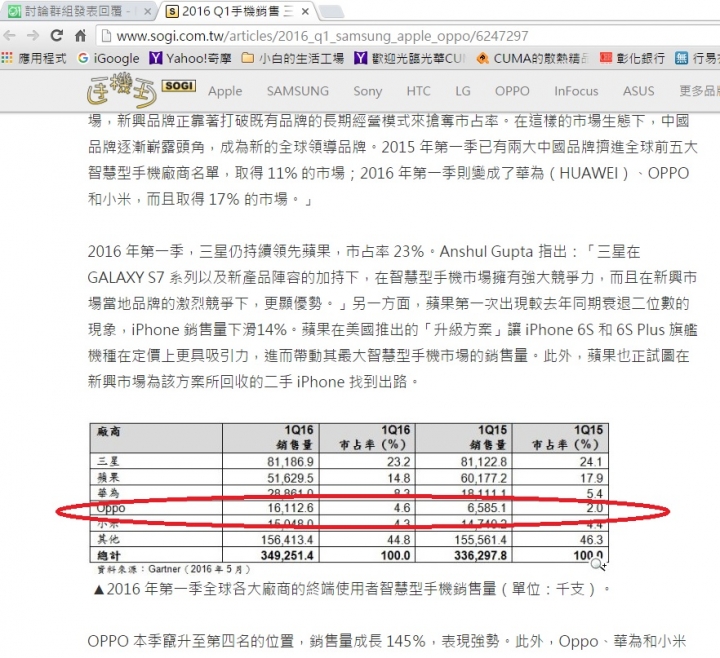Click the Anshul Gupta 指出 text
This screenshot has width=720, height=658.
pyautogui.click(x=503, y=252)
